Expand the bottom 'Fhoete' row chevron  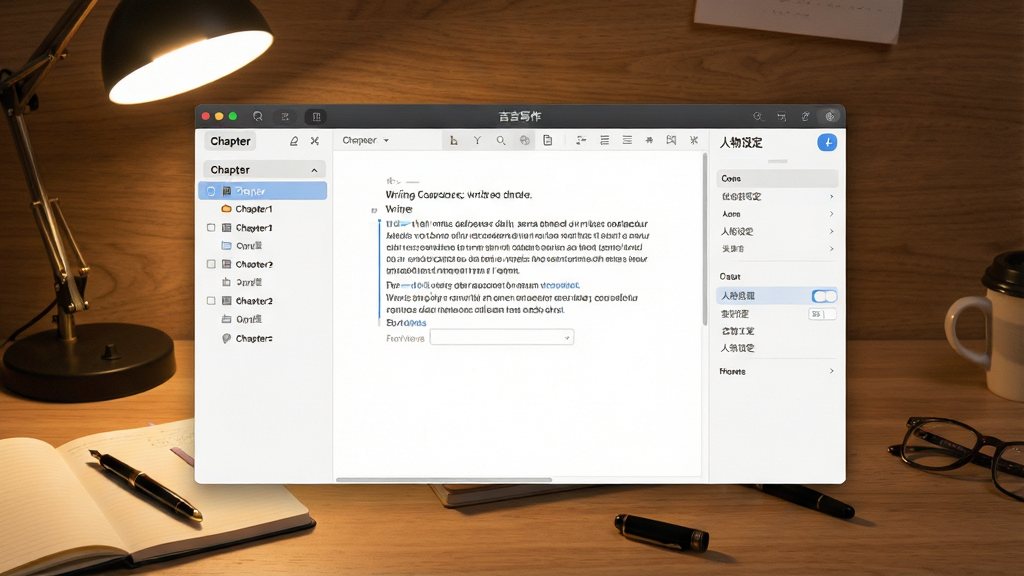[x=831, y=371]
